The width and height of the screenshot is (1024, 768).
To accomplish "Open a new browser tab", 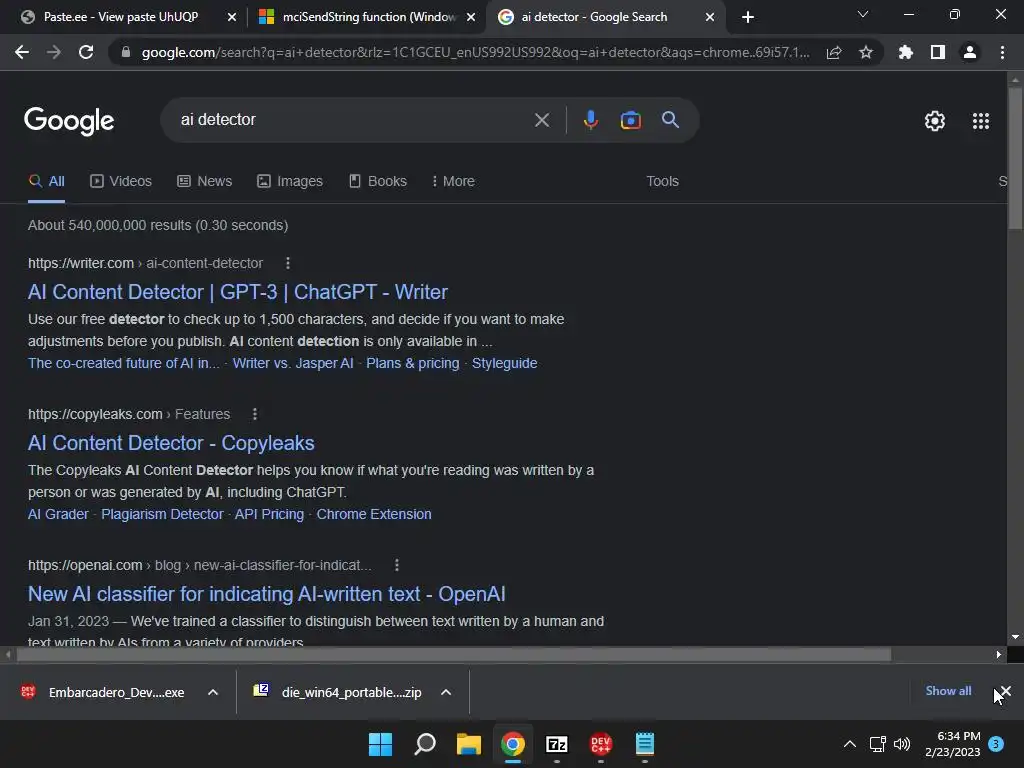I will [748, 17].
